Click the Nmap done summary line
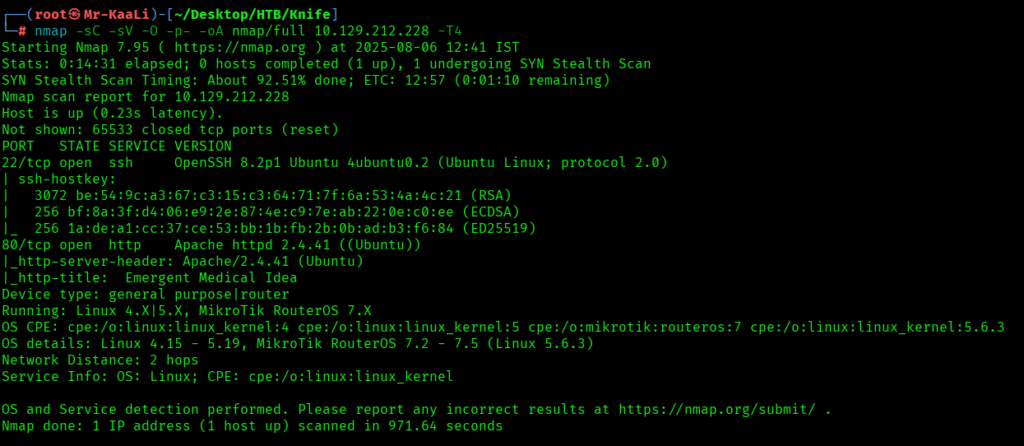 tap(252, 426)
